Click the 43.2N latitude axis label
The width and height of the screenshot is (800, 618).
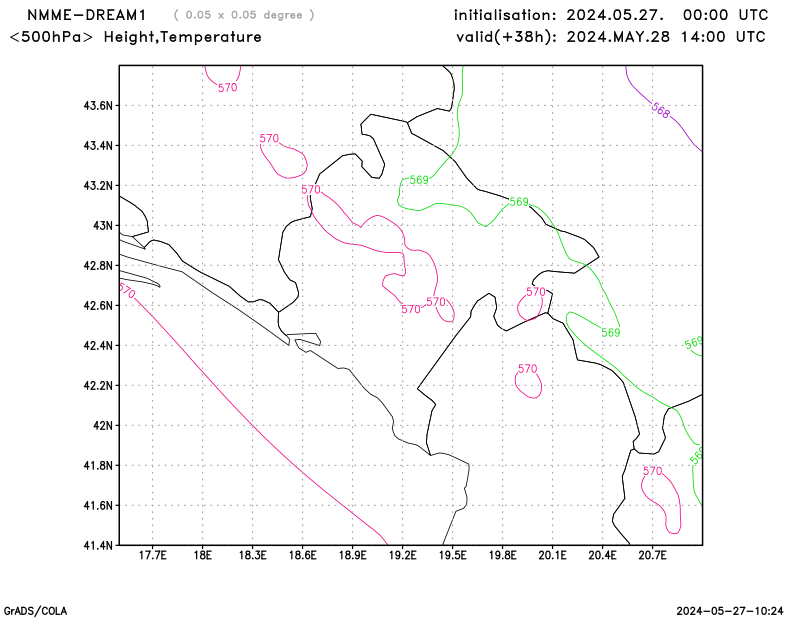[x=98, y=185]
